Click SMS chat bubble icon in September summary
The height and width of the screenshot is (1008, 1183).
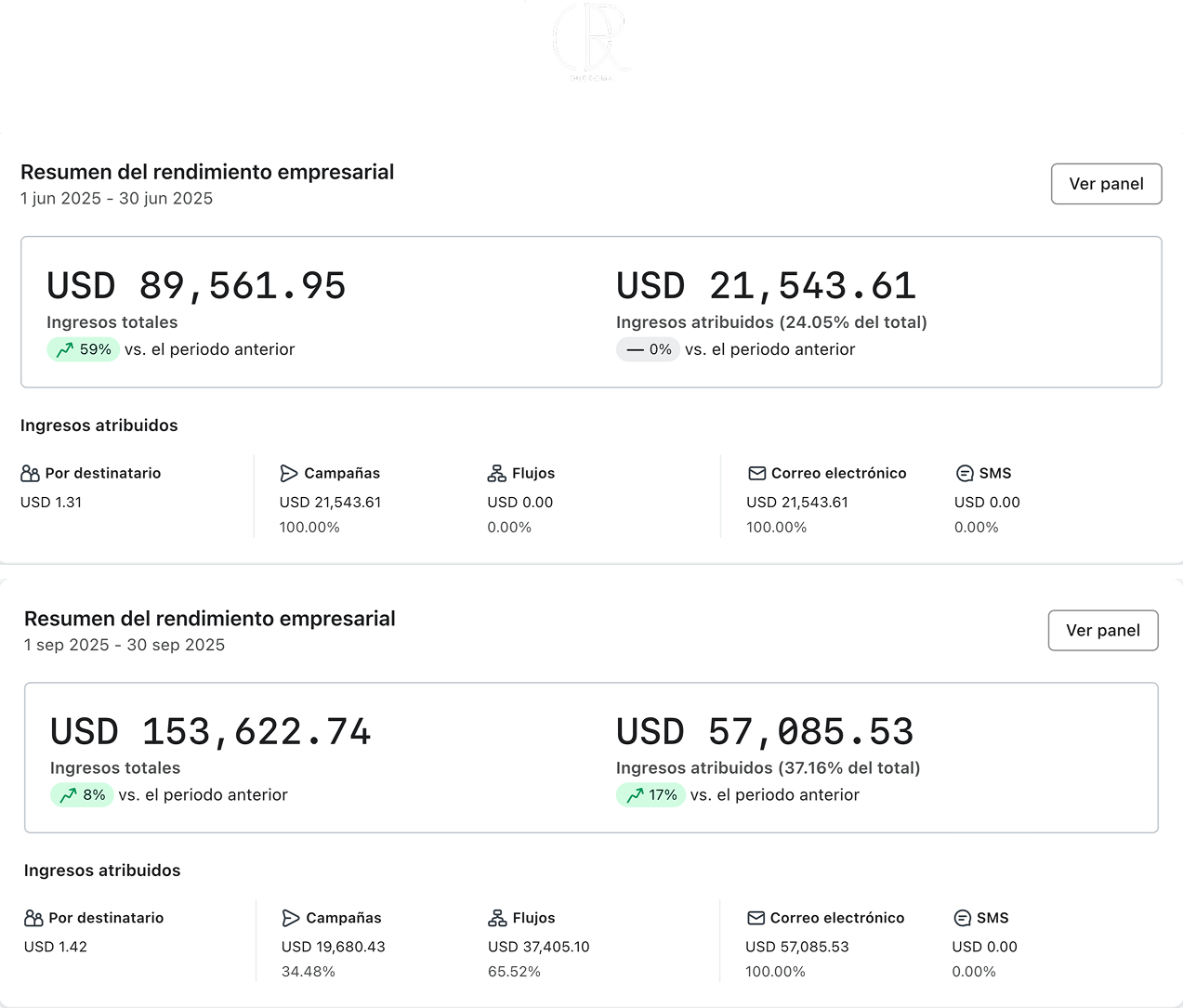point(963,919)
